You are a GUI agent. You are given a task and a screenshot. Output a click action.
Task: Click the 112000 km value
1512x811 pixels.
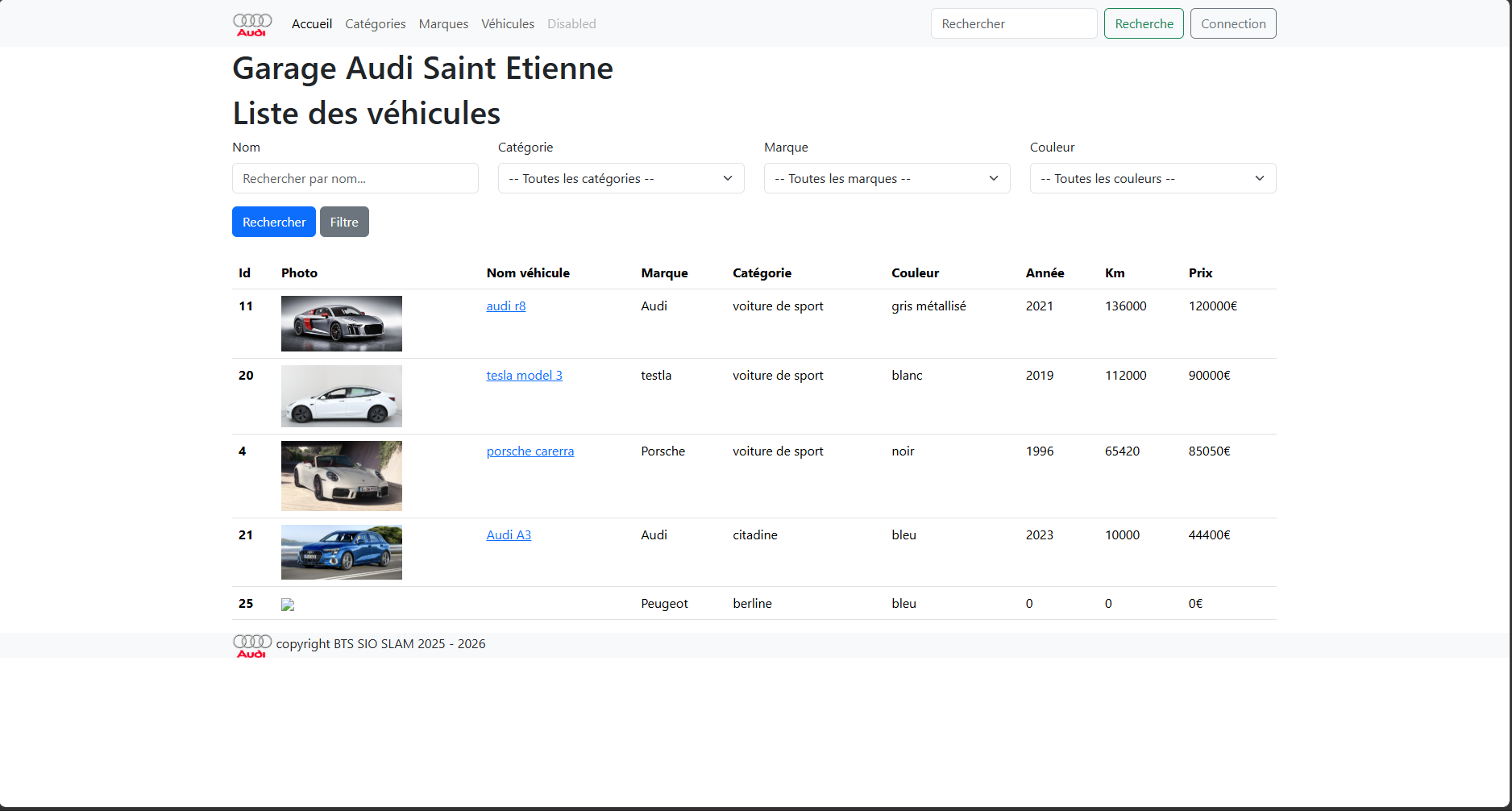[1125, 376]
